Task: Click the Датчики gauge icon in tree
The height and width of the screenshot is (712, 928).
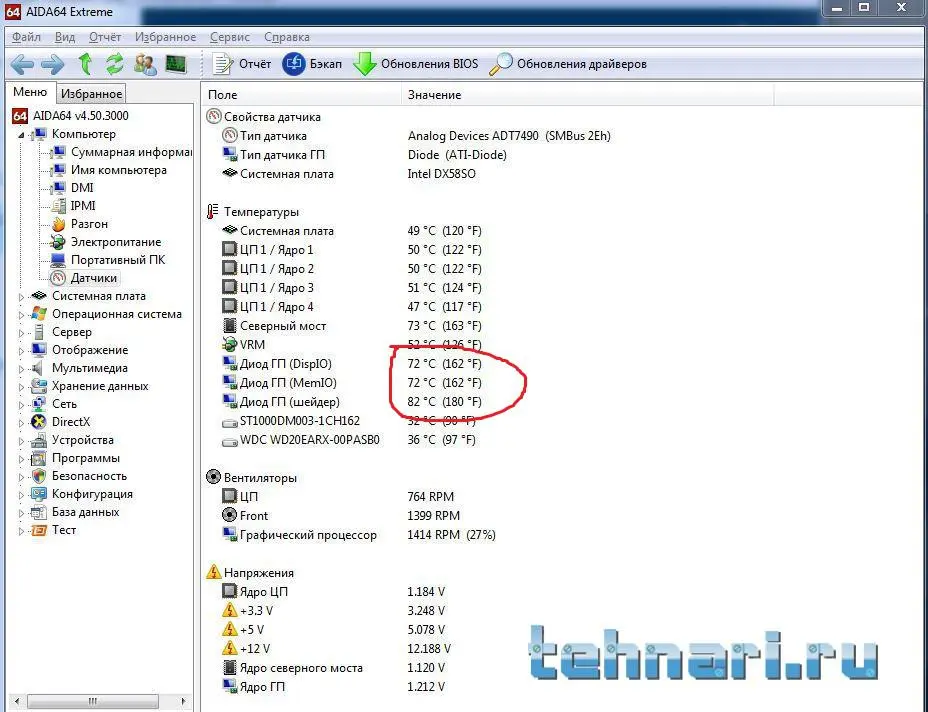Action: 58,278
